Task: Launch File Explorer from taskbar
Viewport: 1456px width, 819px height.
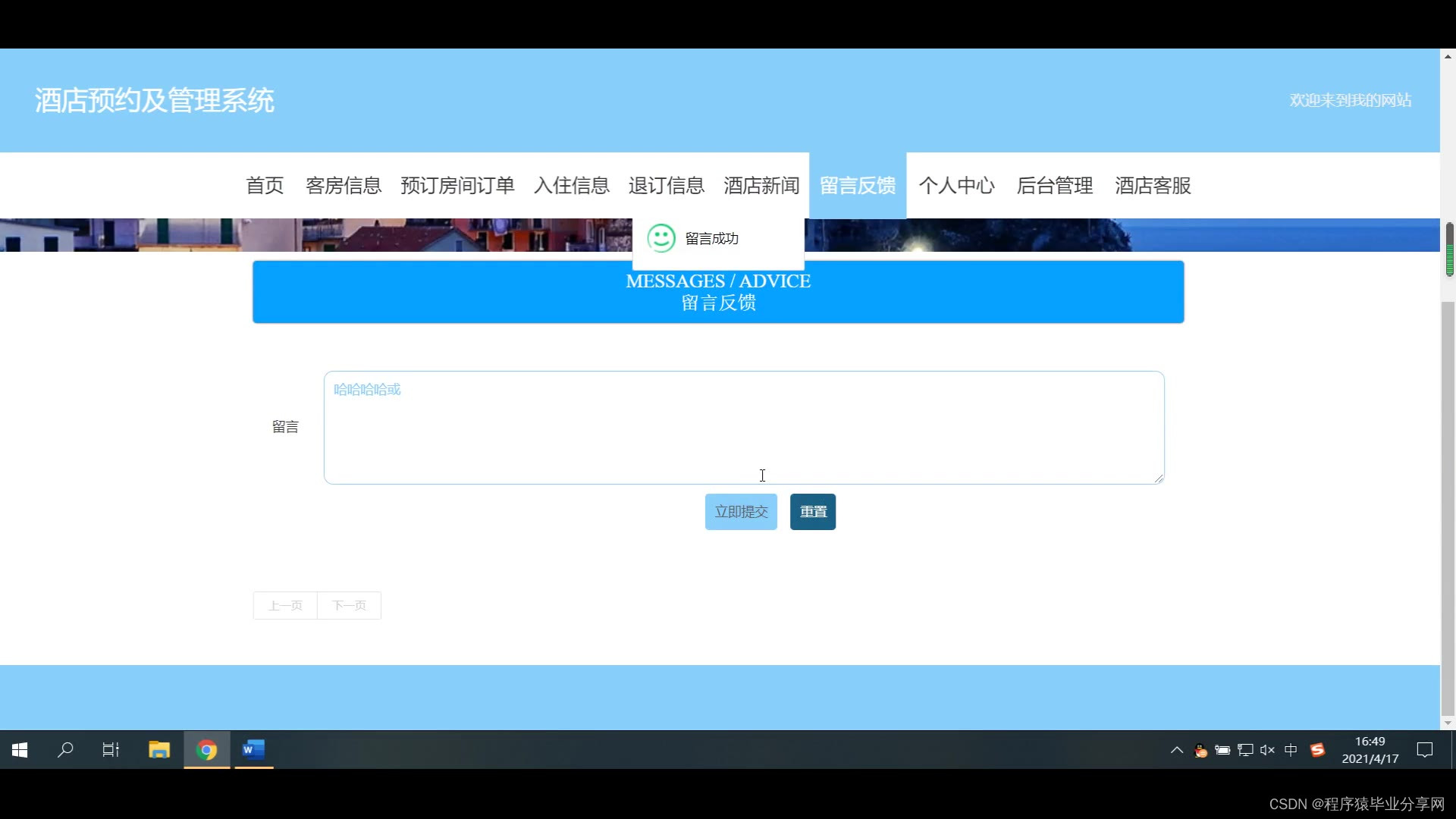Action: [159, 750]
